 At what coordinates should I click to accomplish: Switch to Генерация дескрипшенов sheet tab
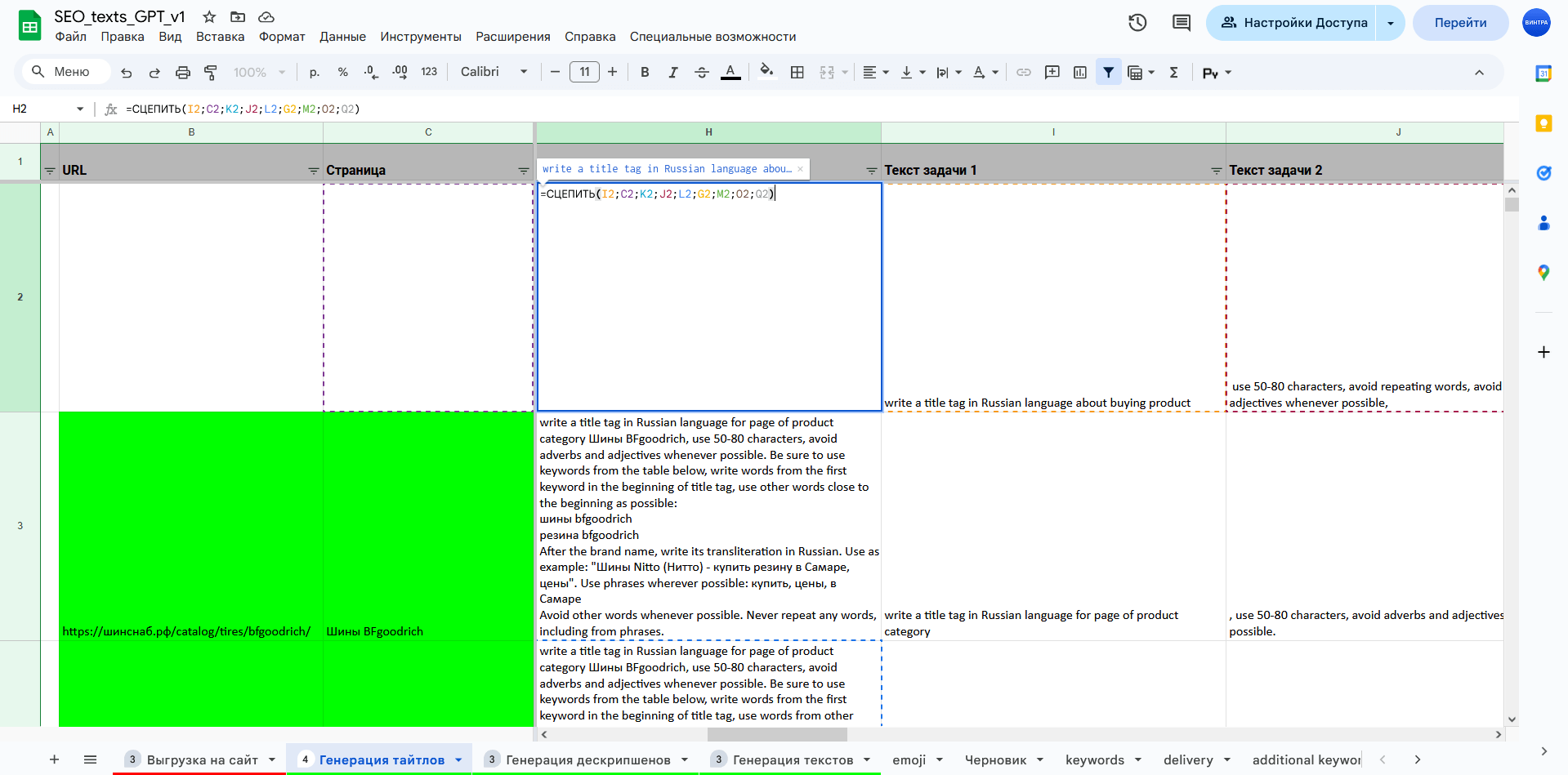(x=587, y=759)
